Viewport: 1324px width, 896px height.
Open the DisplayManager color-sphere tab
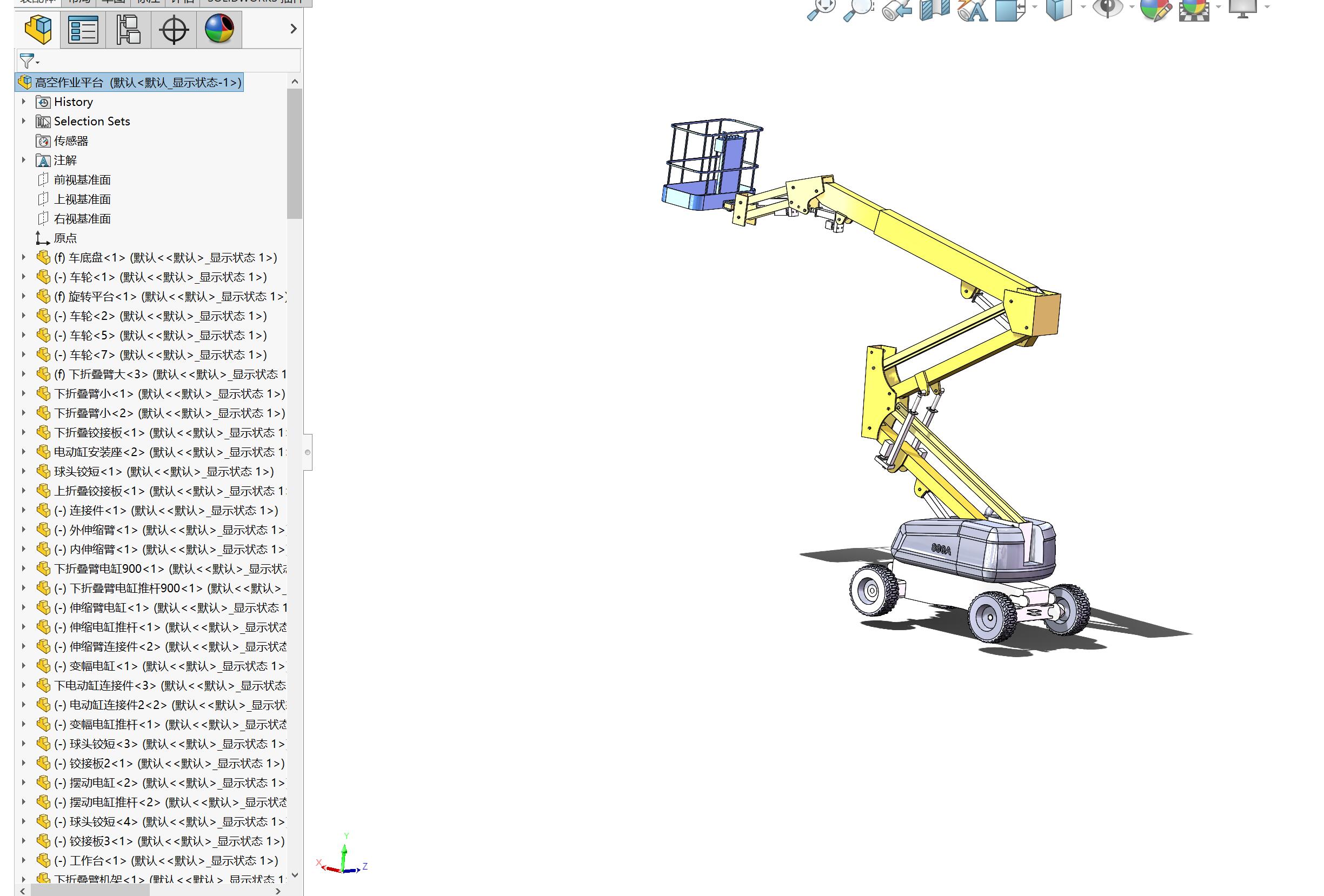[219, 29]
